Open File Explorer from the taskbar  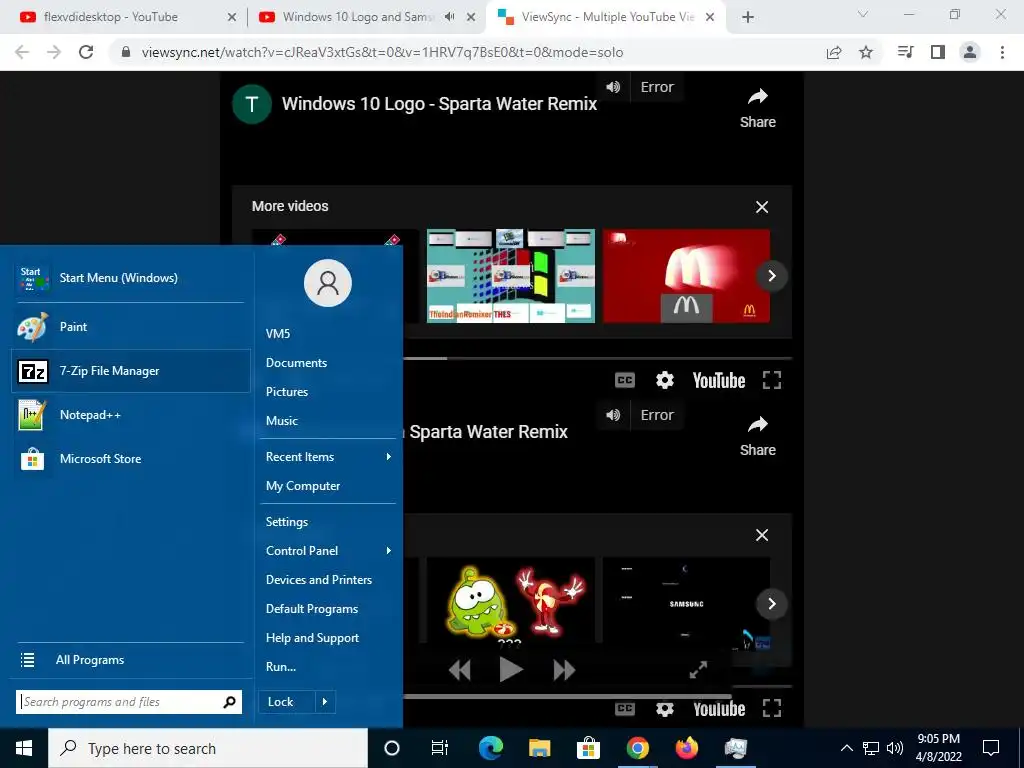coord(539,748)
